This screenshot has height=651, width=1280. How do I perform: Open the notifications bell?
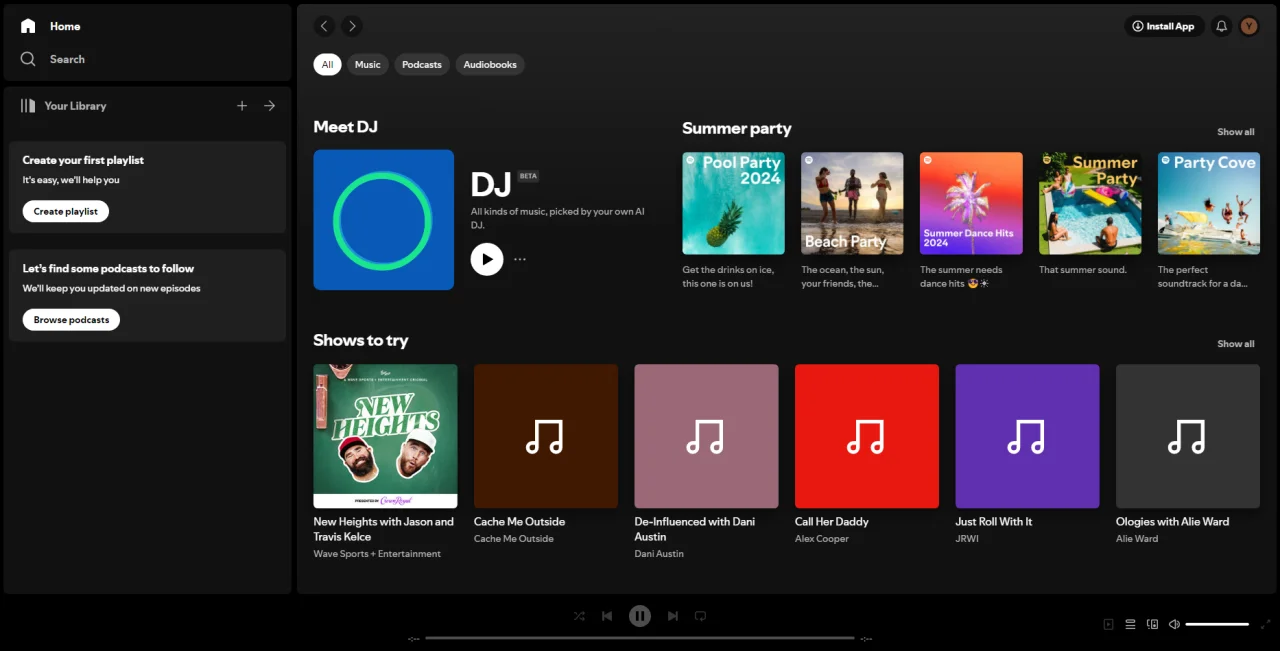tap(1221, 26)
